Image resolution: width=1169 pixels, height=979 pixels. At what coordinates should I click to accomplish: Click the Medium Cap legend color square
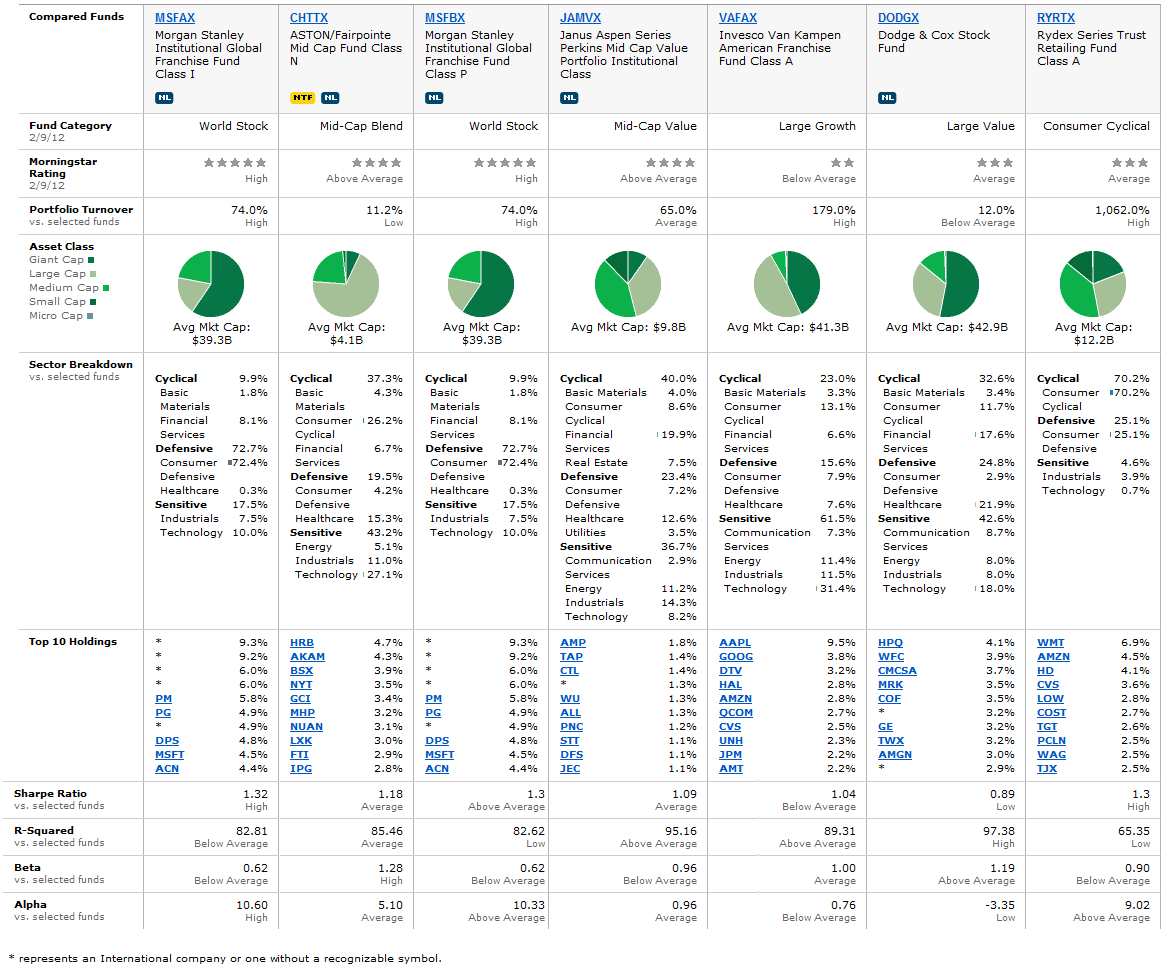pos(106,288)
